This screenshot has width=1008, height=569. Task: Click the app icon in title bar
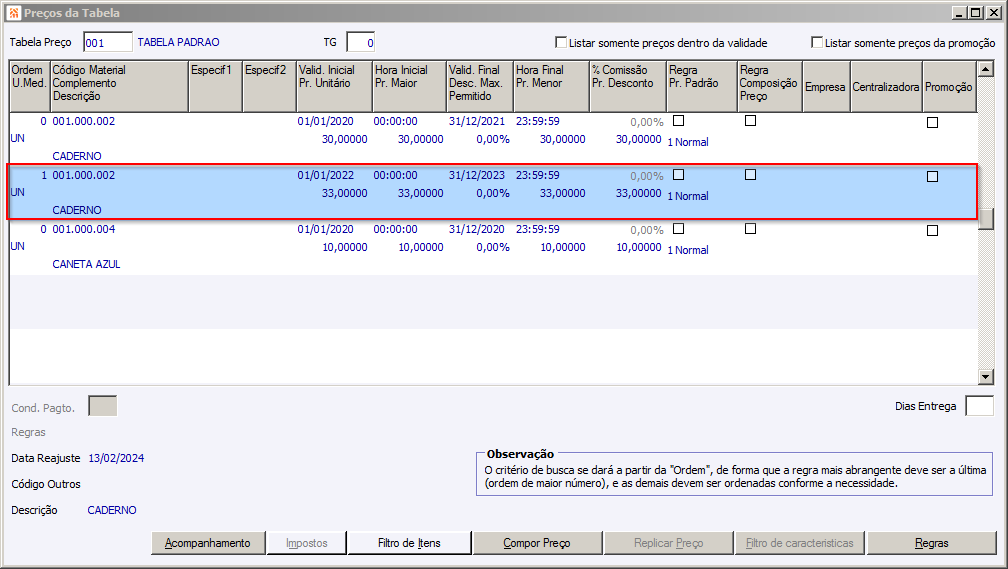(13, 13)
